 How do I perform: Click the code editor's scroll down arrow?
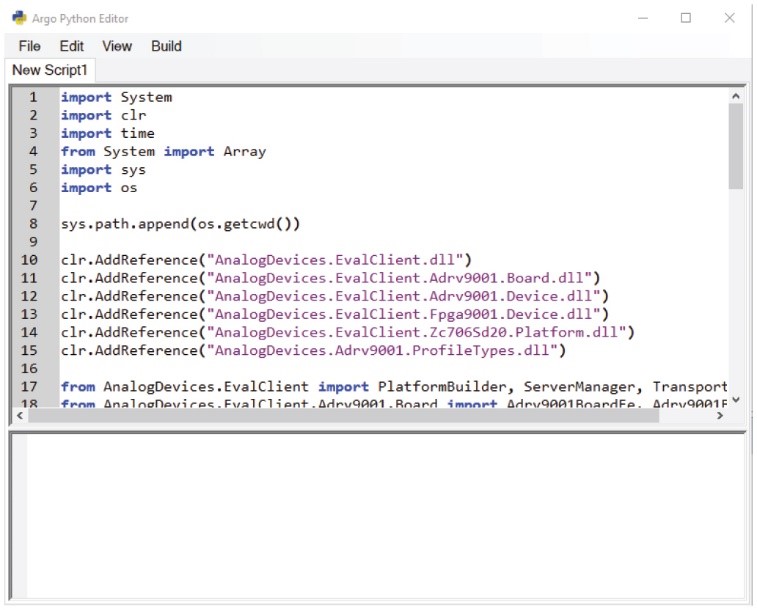[736, 400]
